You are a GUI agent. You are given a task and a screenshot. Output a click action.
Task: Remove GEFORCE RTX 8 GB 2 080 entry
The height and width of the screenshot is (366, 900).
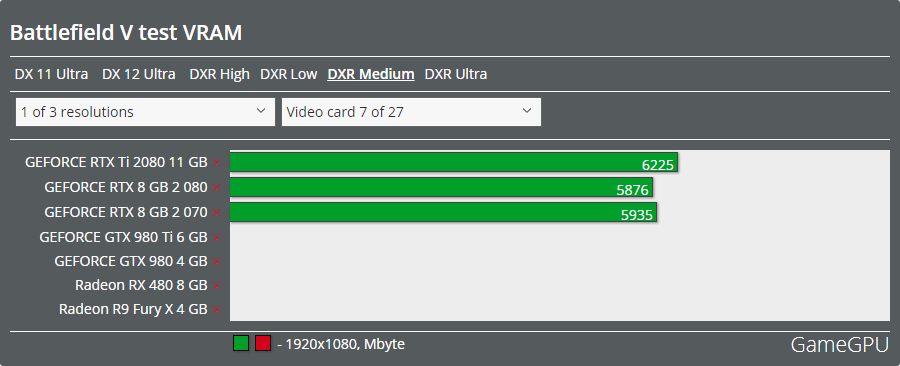[216, 188]
